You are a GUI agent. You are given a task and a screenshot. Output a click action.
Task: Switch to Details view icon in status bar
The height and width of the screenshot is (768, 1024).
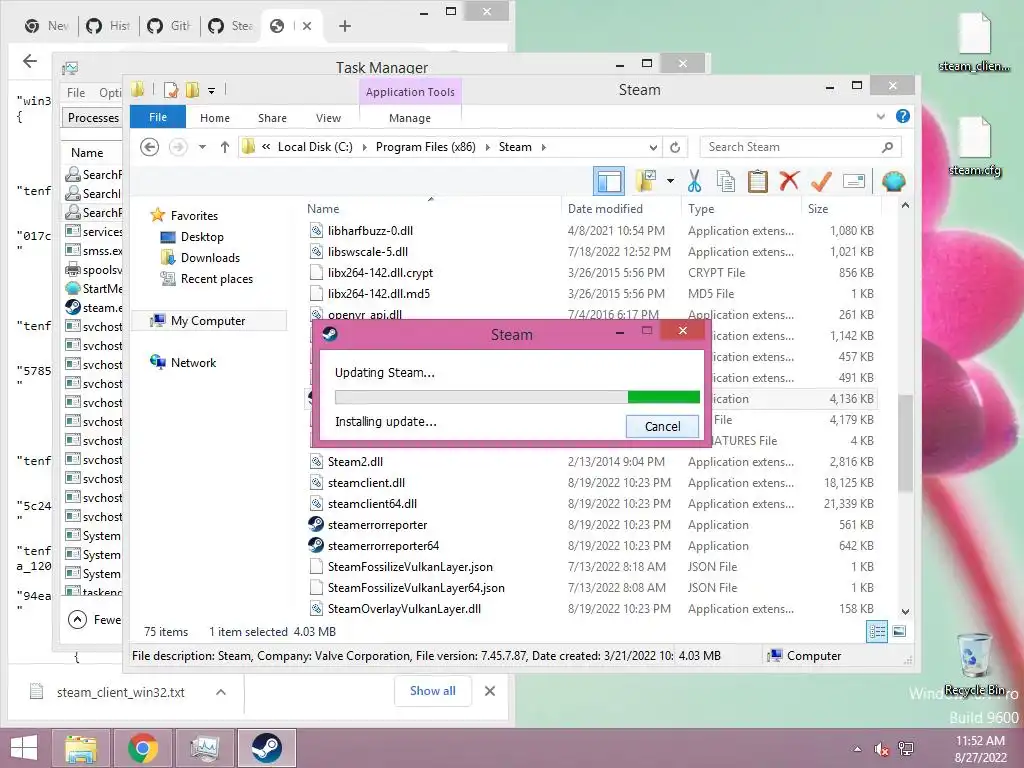[877, 632]
